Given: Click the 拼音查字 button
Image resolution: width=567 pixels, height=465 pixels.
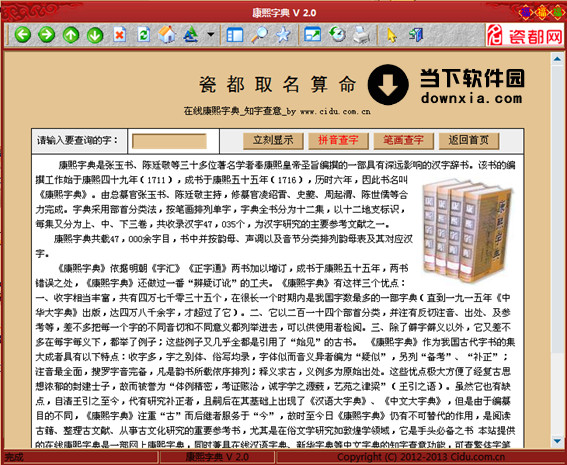Looking at the screenshot, I should pos(338,141).
